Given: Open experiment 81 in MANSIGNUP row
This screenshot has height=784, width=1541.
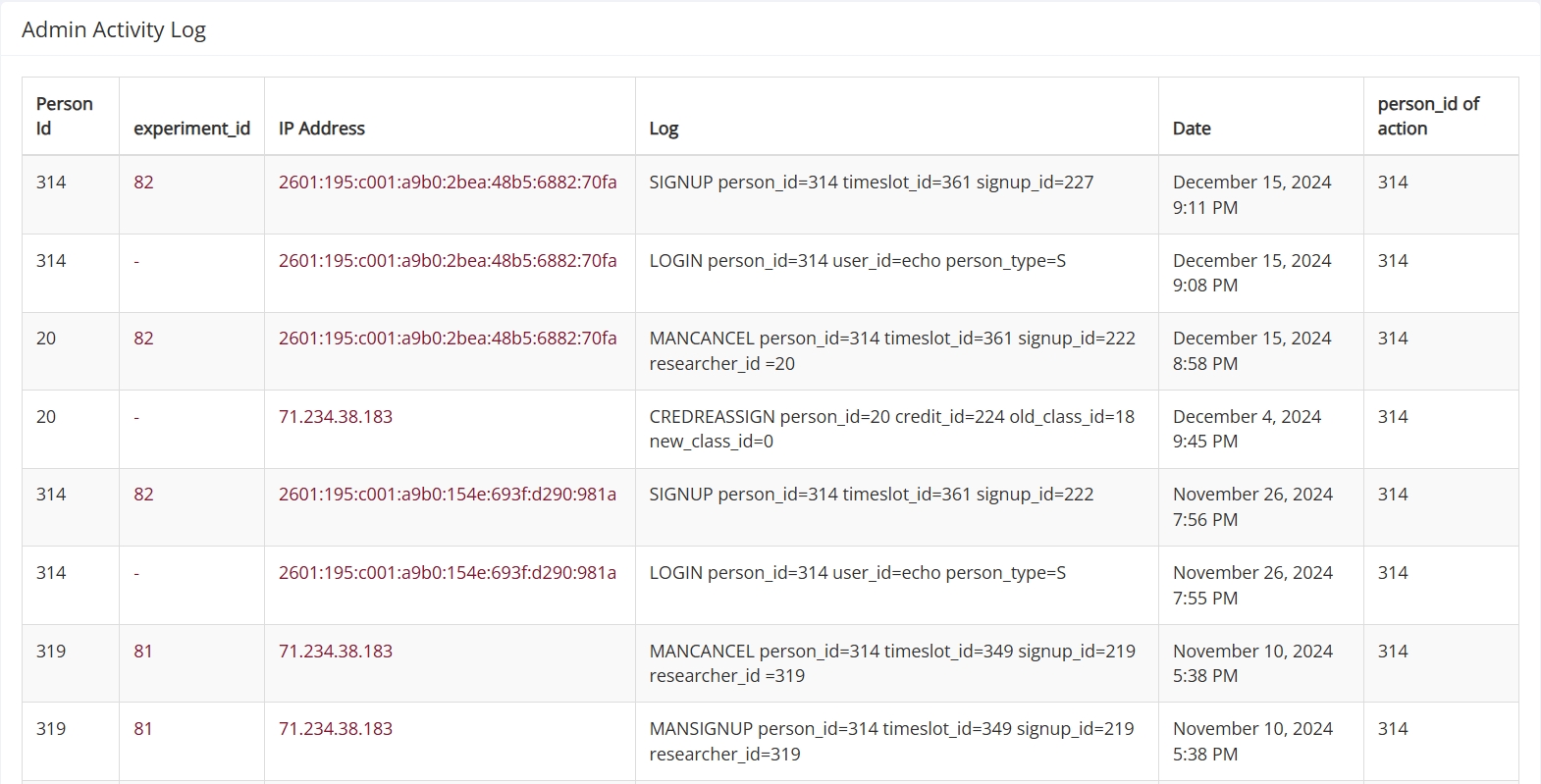Looking at the screenshot, I should click(x=143, y=728).
